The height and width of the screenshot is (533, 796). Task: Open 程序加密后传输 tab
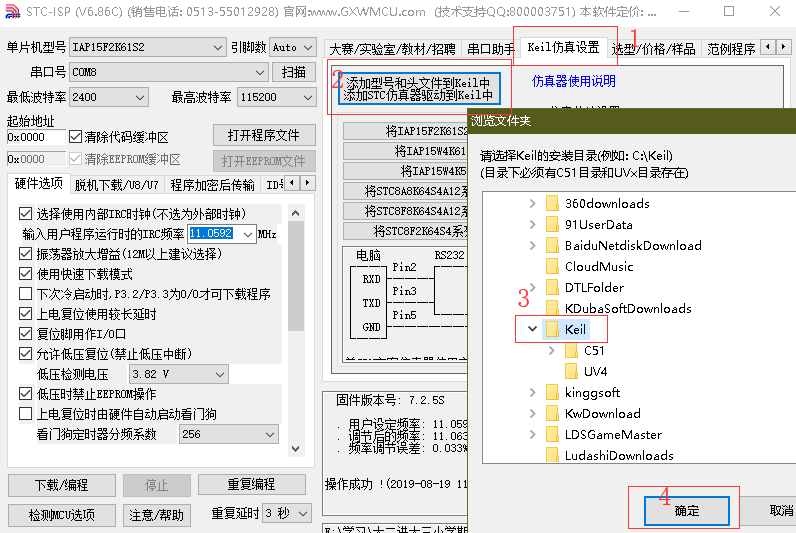[x=212, y=185]
